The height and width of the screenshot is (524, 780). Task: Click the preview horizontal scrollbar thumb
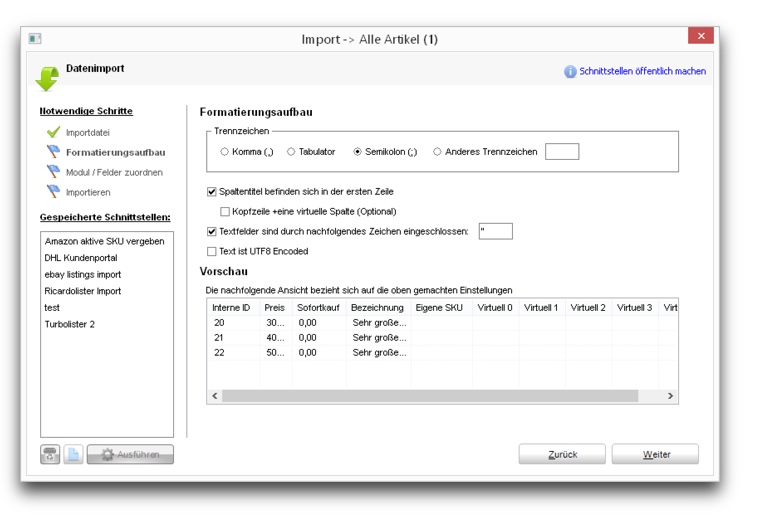tap(430, 396)
